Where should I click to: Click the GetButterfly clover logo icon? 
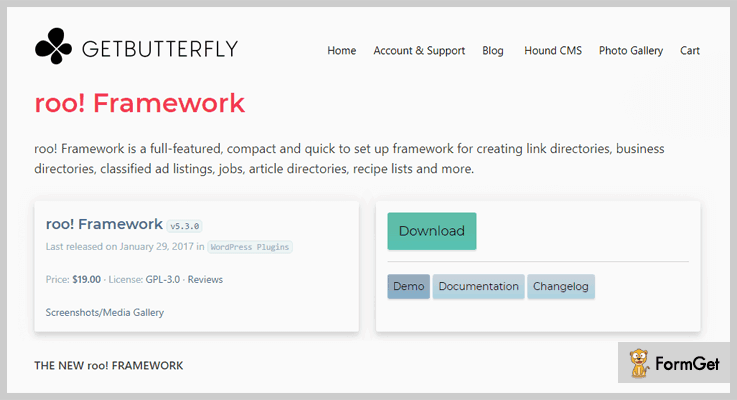click(x=53, y=46)
